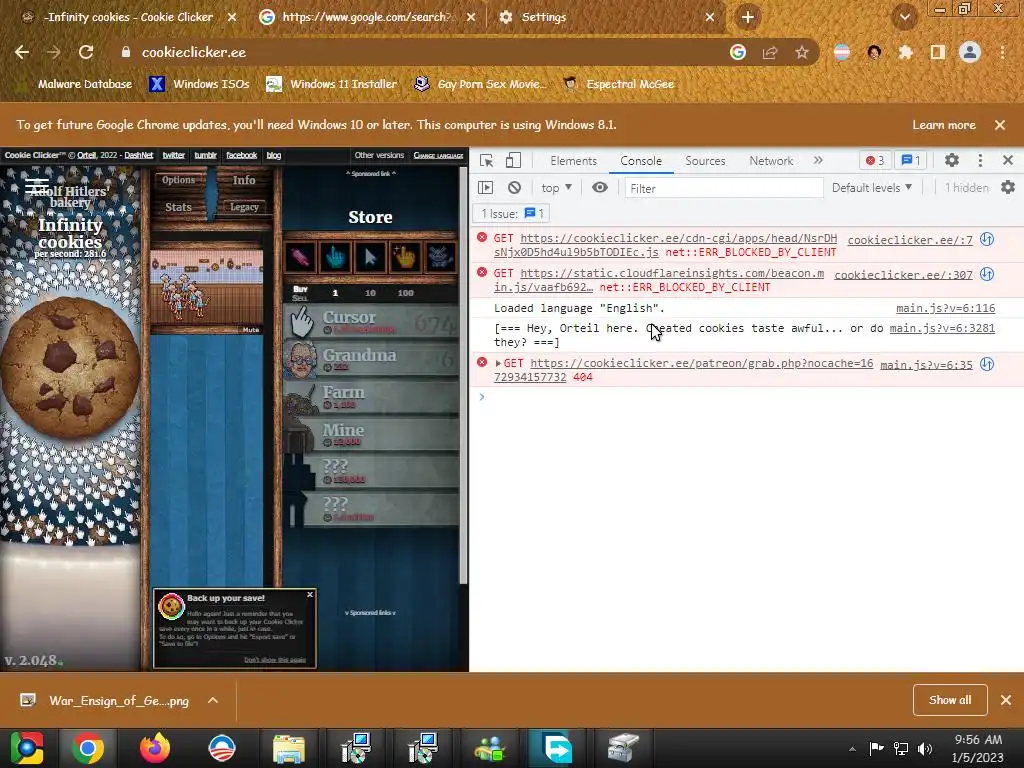The height and width of the screenshot is (768, 1024).
Task: Click the blue issues count badge in toolbar
Action: pyautogui.click(x=911, y=160)
